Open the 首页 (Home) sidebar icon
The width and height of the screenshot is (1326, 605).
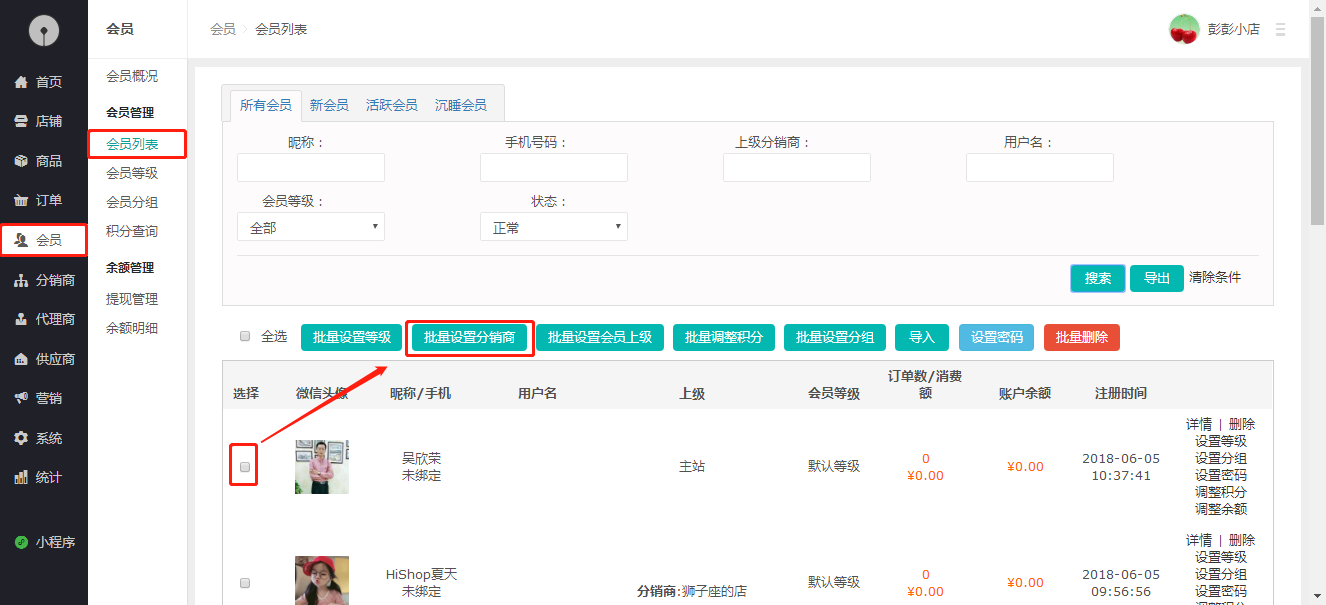tap(44, 81)
